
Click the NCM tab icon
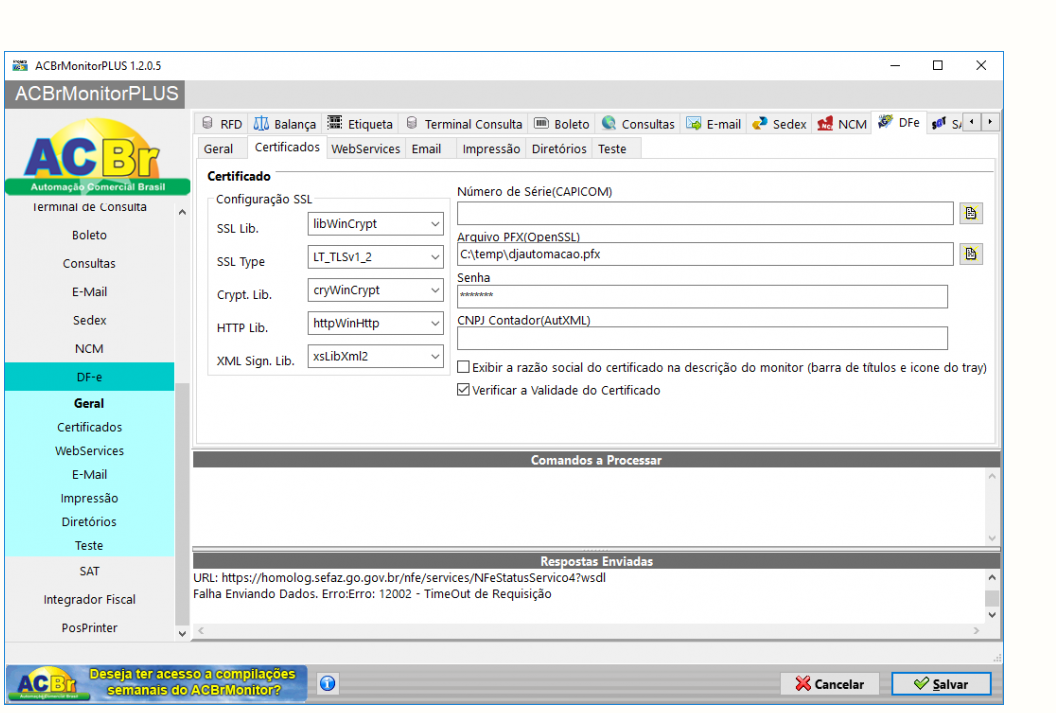click(x=825, y=124)
